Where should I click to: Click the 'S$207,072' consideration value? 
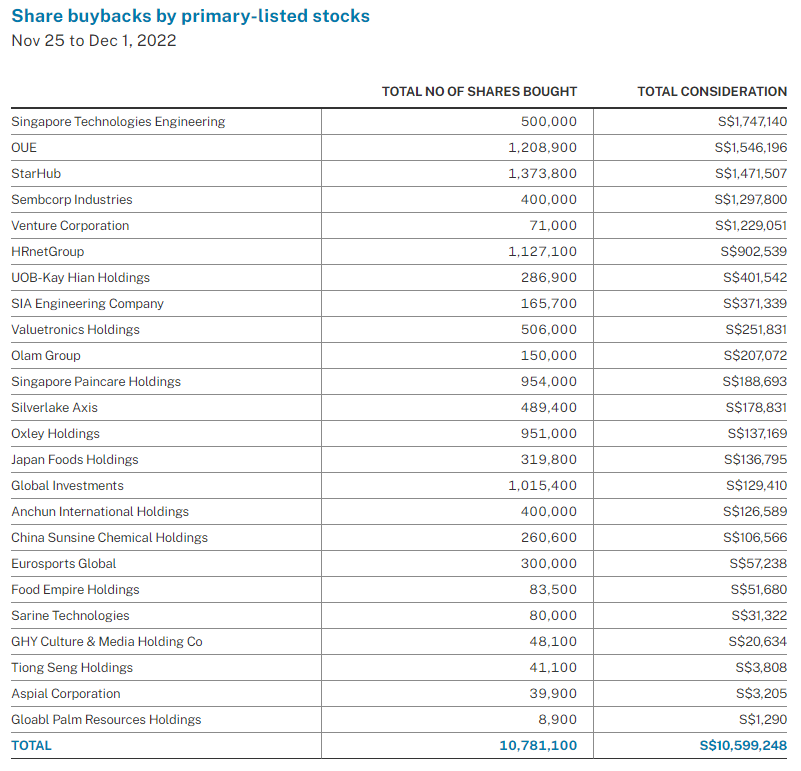755,356
